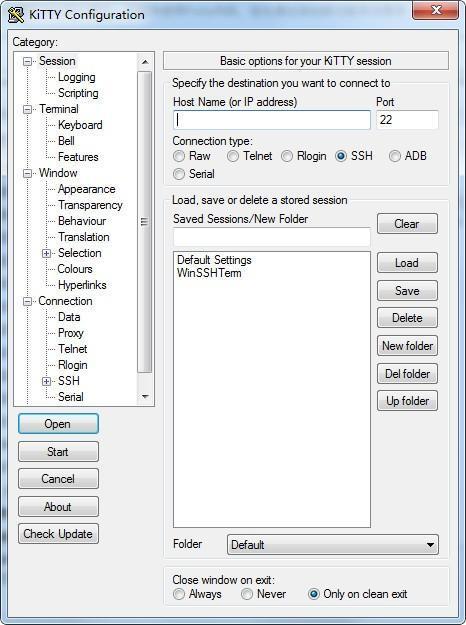466x625 pixels.
Task: Select the Logging category
Action: [x=77, y=77]
